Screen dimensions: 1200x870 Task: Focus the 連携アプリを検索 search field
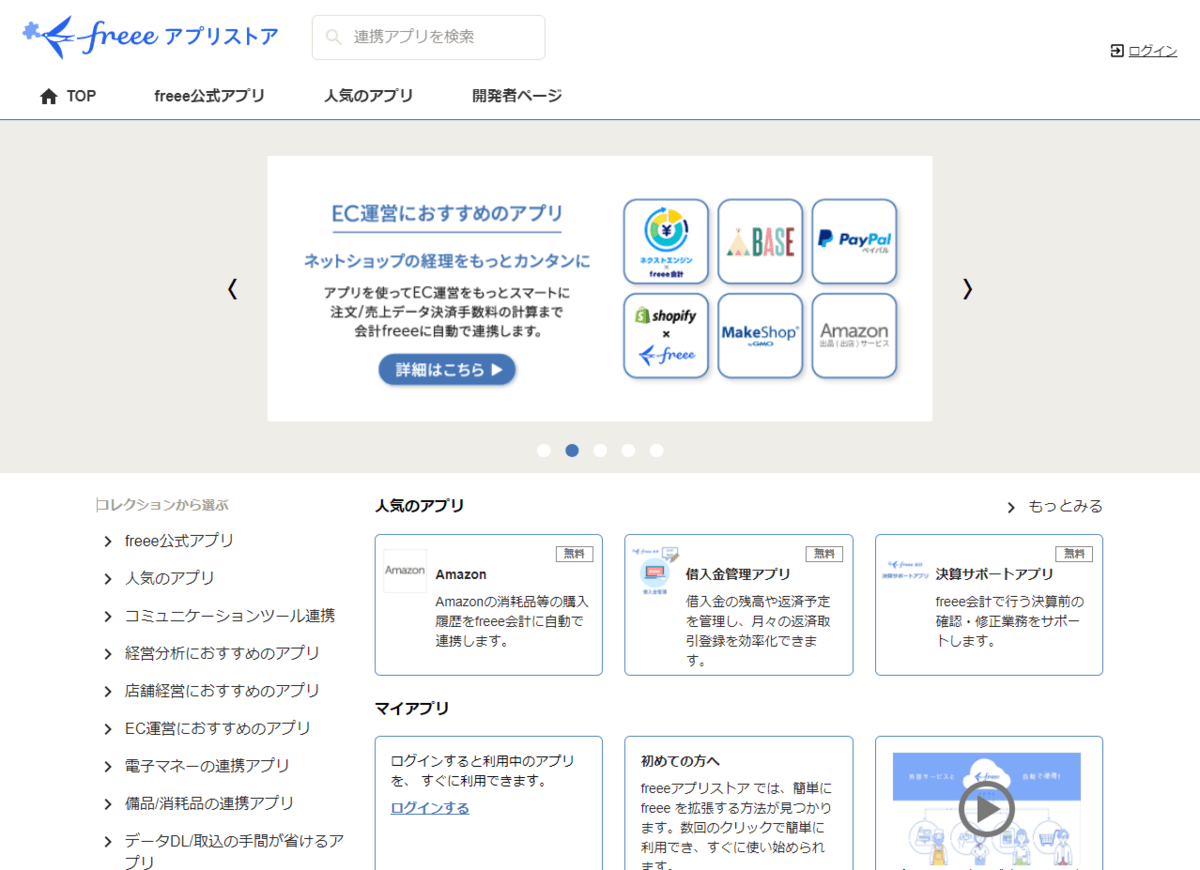click(429, 37)
